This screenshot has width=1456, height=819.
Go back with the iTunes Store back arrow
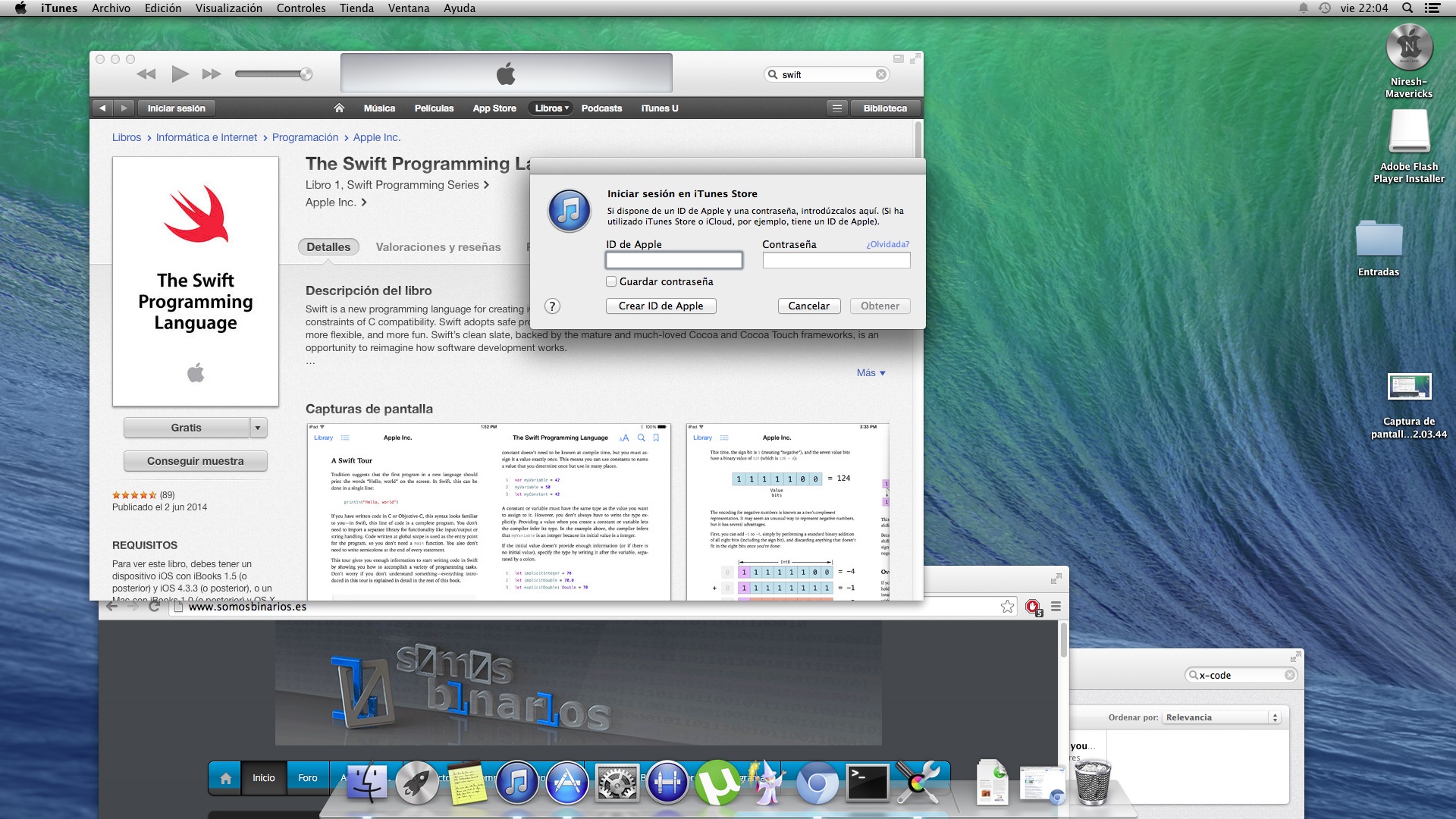point(102,108)
